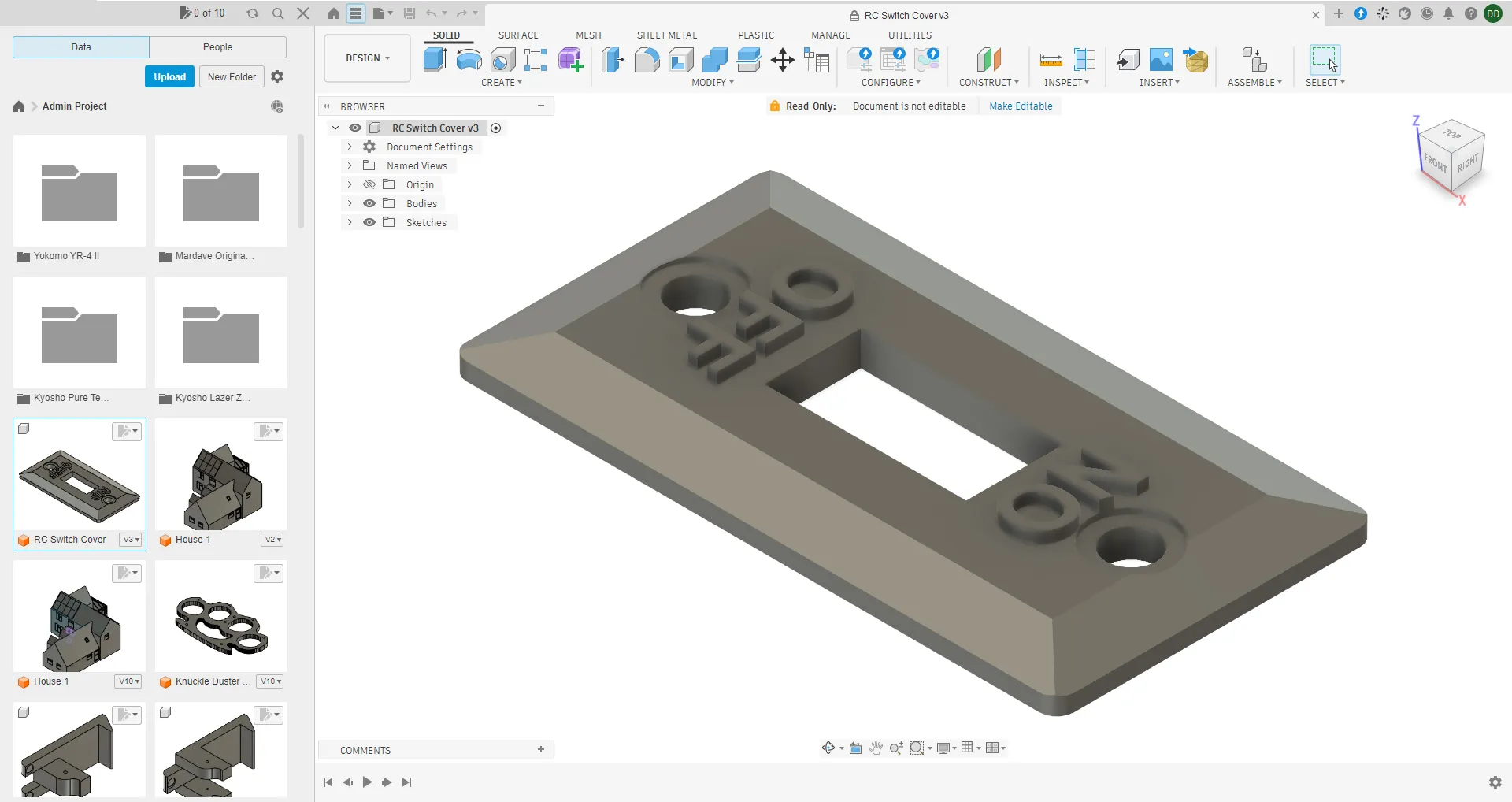Click the Home icon in top toolbar
Image resolution: width=1512 pixels, height=802 pixels.
[334, 13]
